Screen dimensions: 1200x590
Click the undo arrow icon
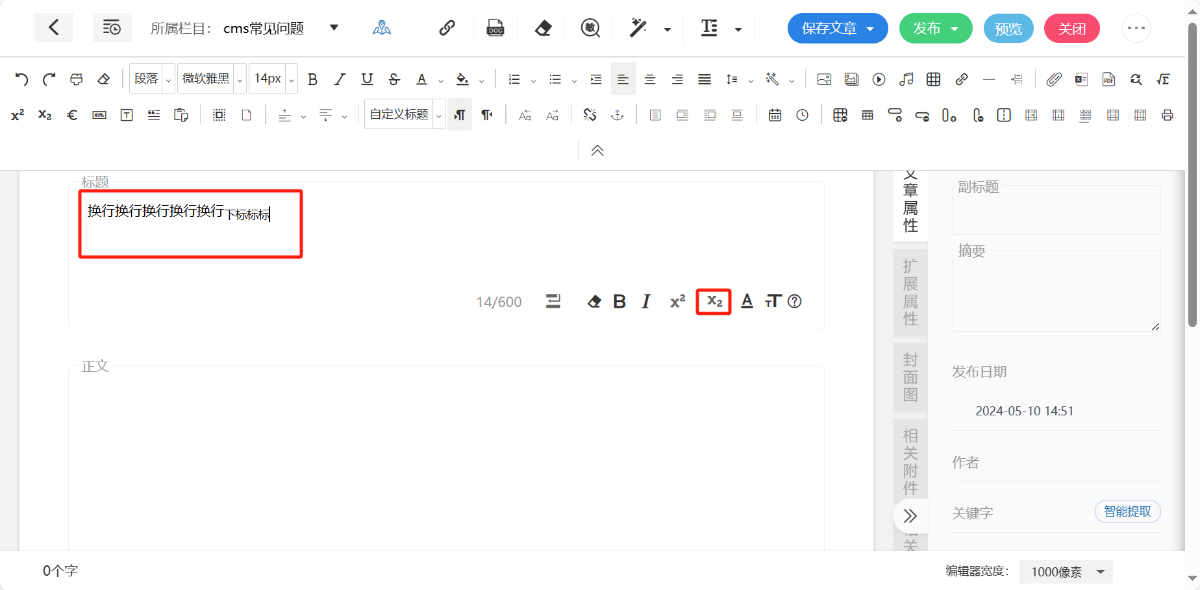point(21,79)
